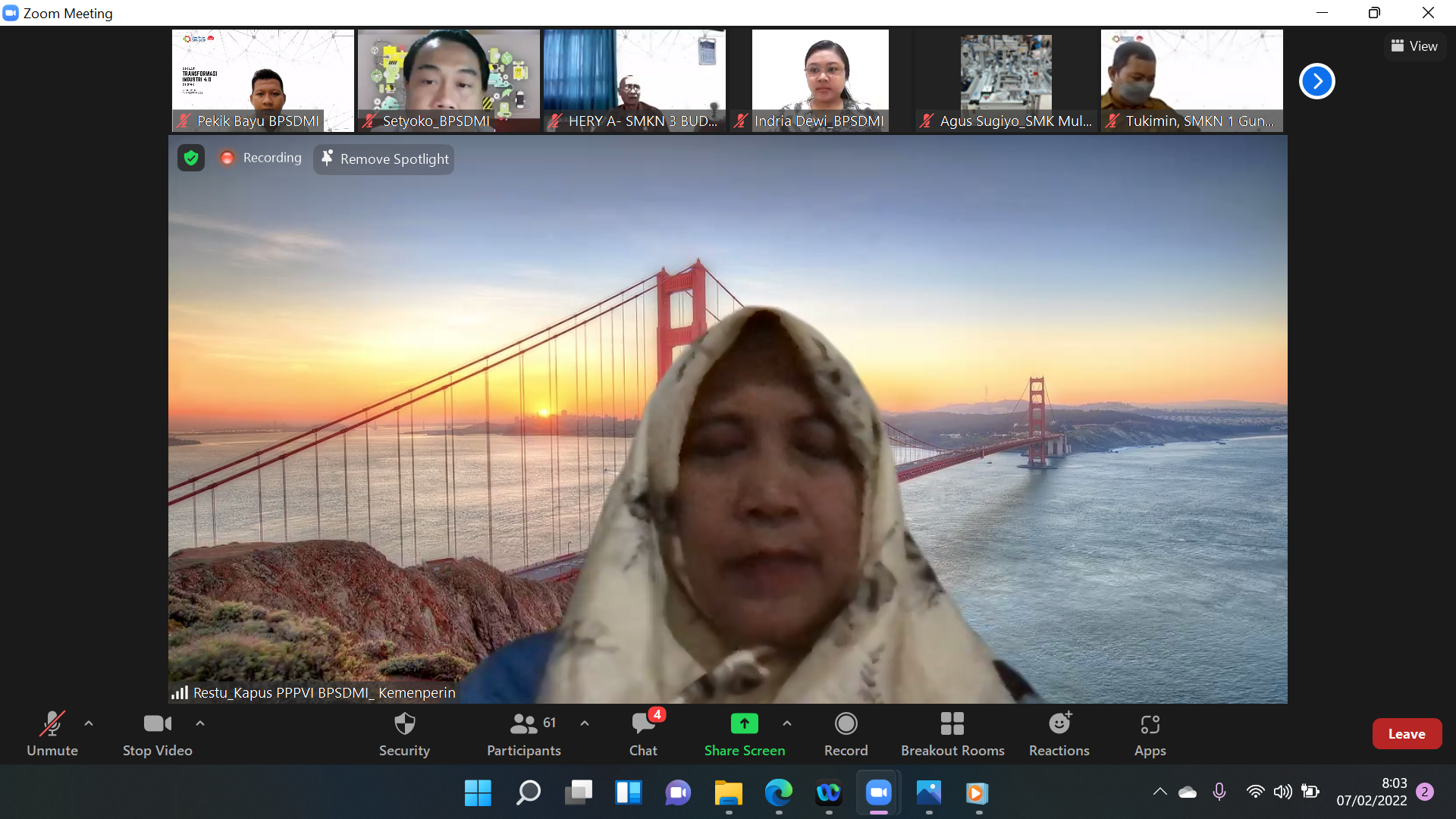Start recording with the Record button

846,733
